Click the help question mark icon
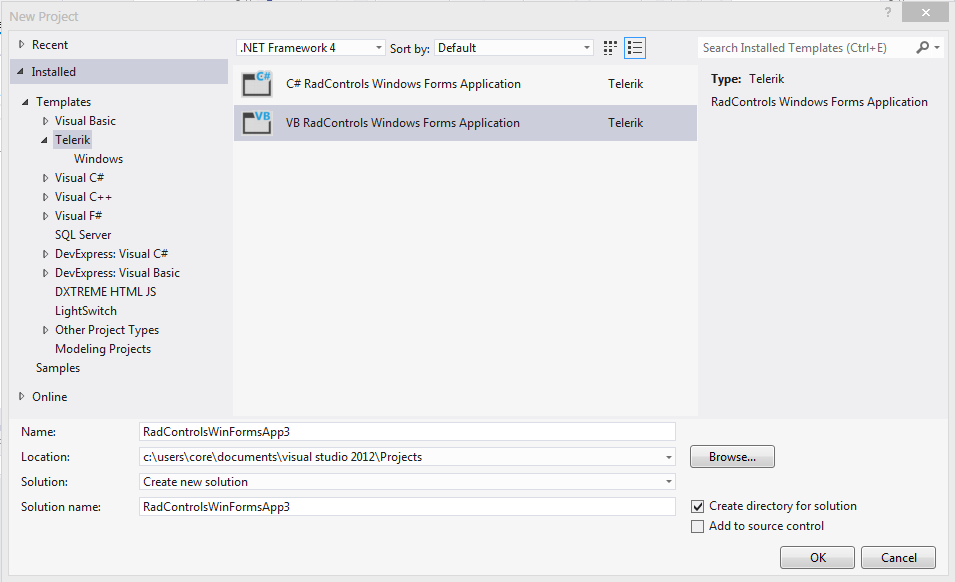 tap(887, 12)
